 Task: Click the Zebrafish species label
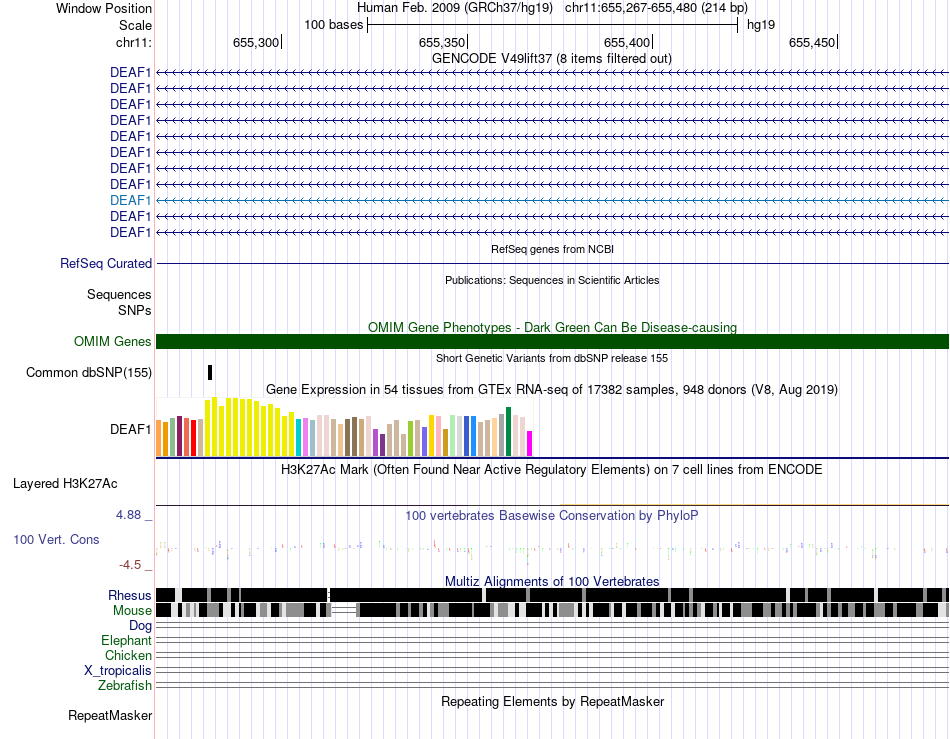coord(125,686)
